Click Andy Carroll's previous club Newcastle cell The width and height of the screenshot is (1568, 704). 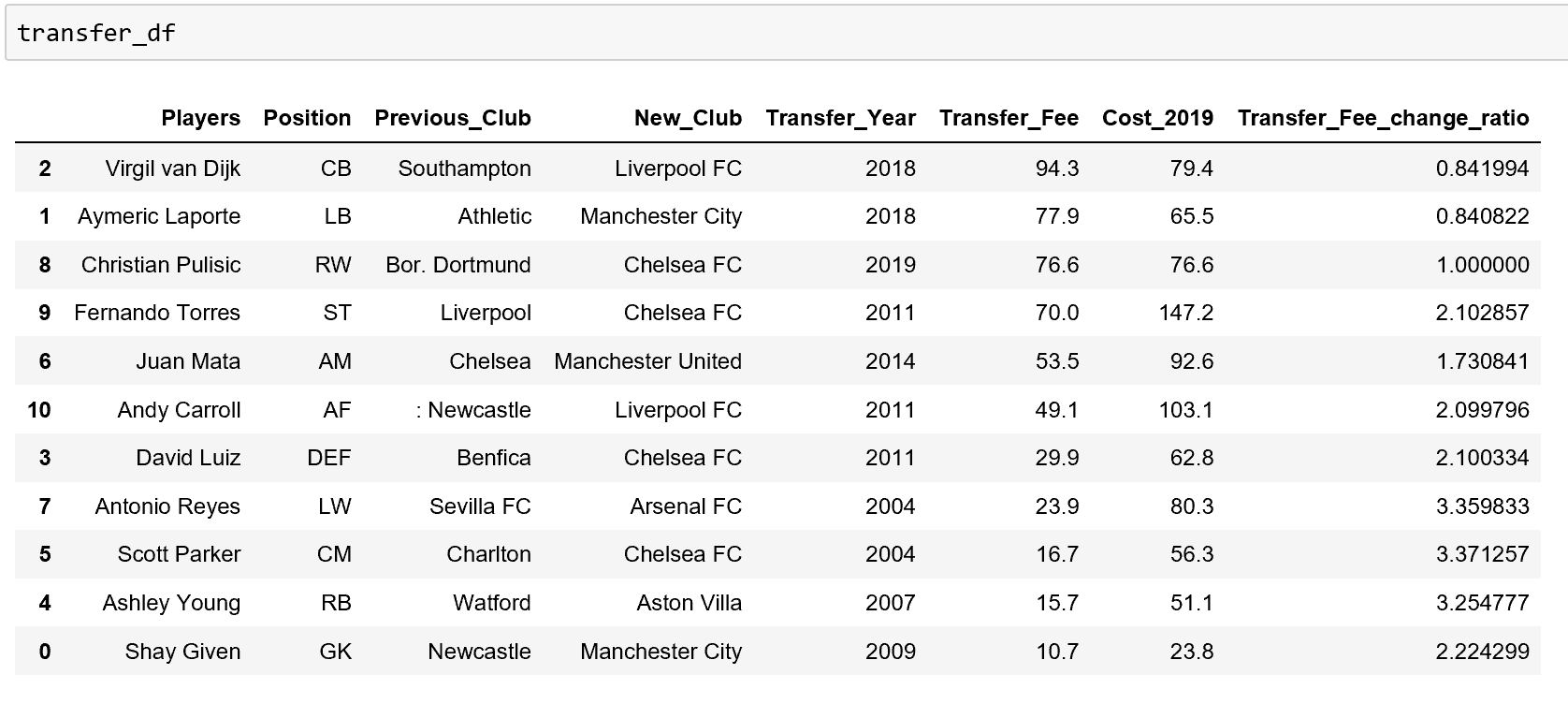pos(473,410)
